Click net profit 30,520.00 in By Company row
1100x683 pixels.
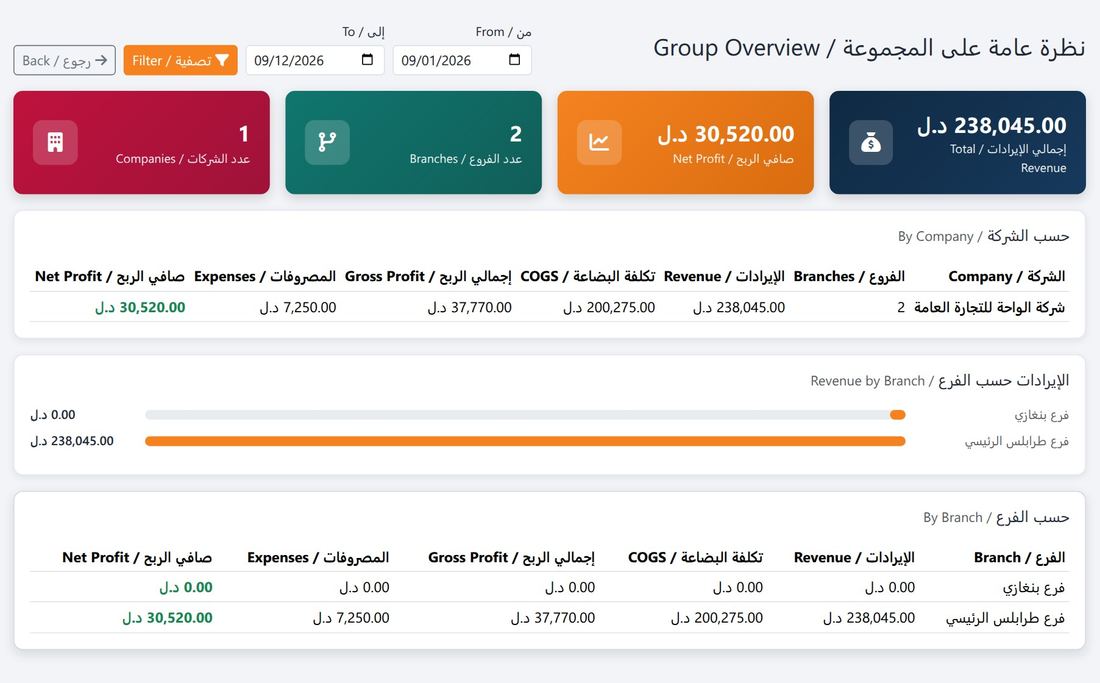140,307
